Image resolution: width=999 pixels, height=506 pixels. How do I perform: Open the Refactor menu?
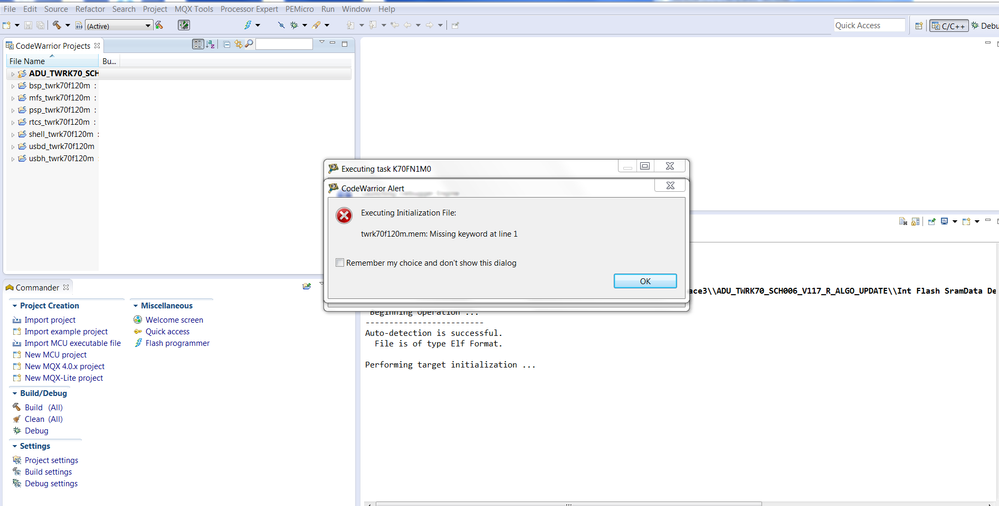pyautogui.click(x=90, y=9)
